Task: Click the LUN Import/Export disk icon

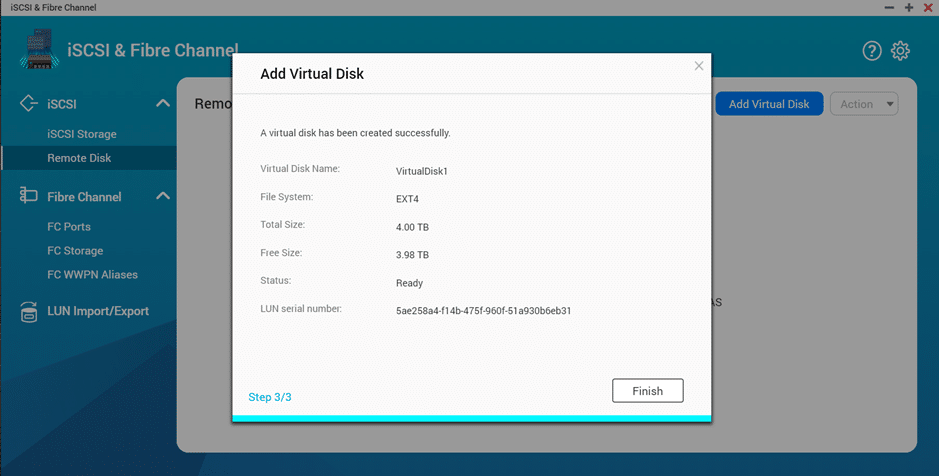Action: 28,311
